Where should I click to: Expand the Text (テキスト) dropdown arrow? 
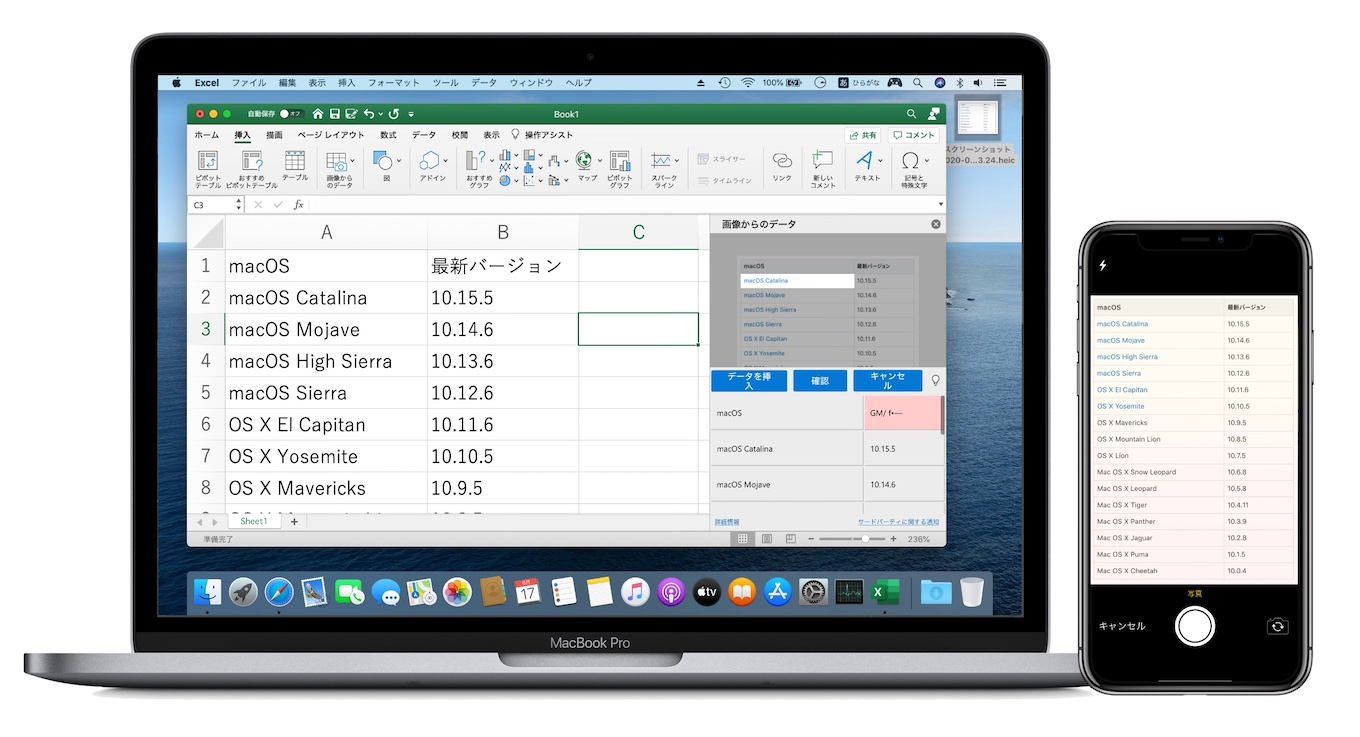coord(881,161)
